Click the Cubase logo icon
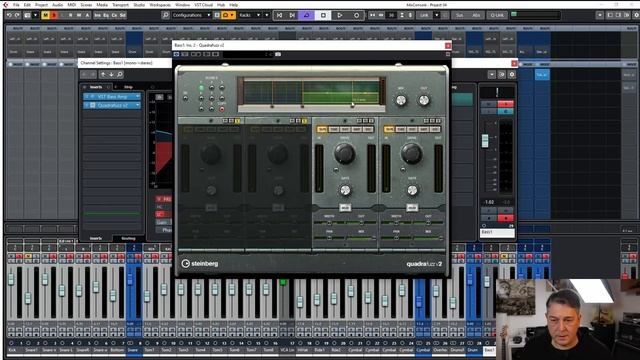The image size is (640, 360). (5, 4)
